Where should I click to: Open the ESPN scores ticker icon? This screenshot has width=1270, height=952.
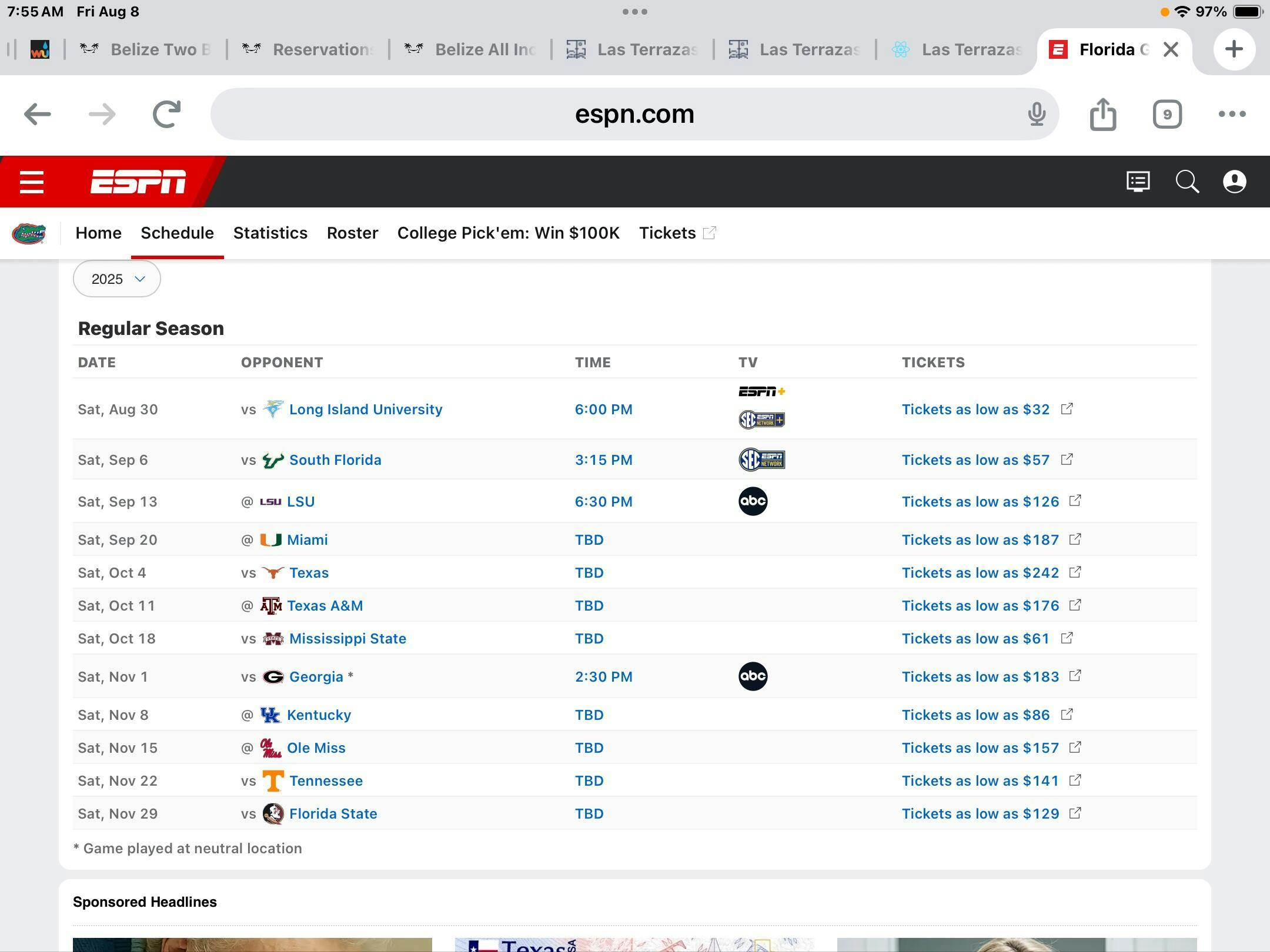pos(1138,182)
